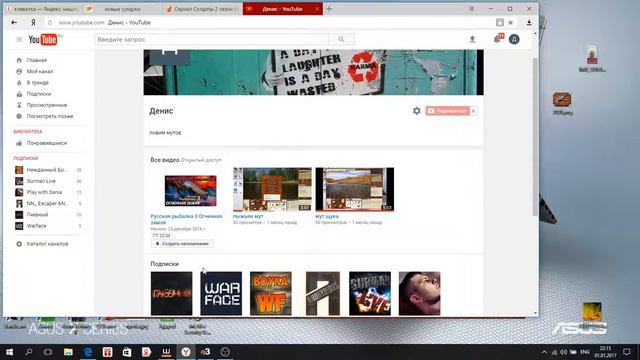
Task: Open the 'мут щука' video thumbnail
Action: click(355, 189)
